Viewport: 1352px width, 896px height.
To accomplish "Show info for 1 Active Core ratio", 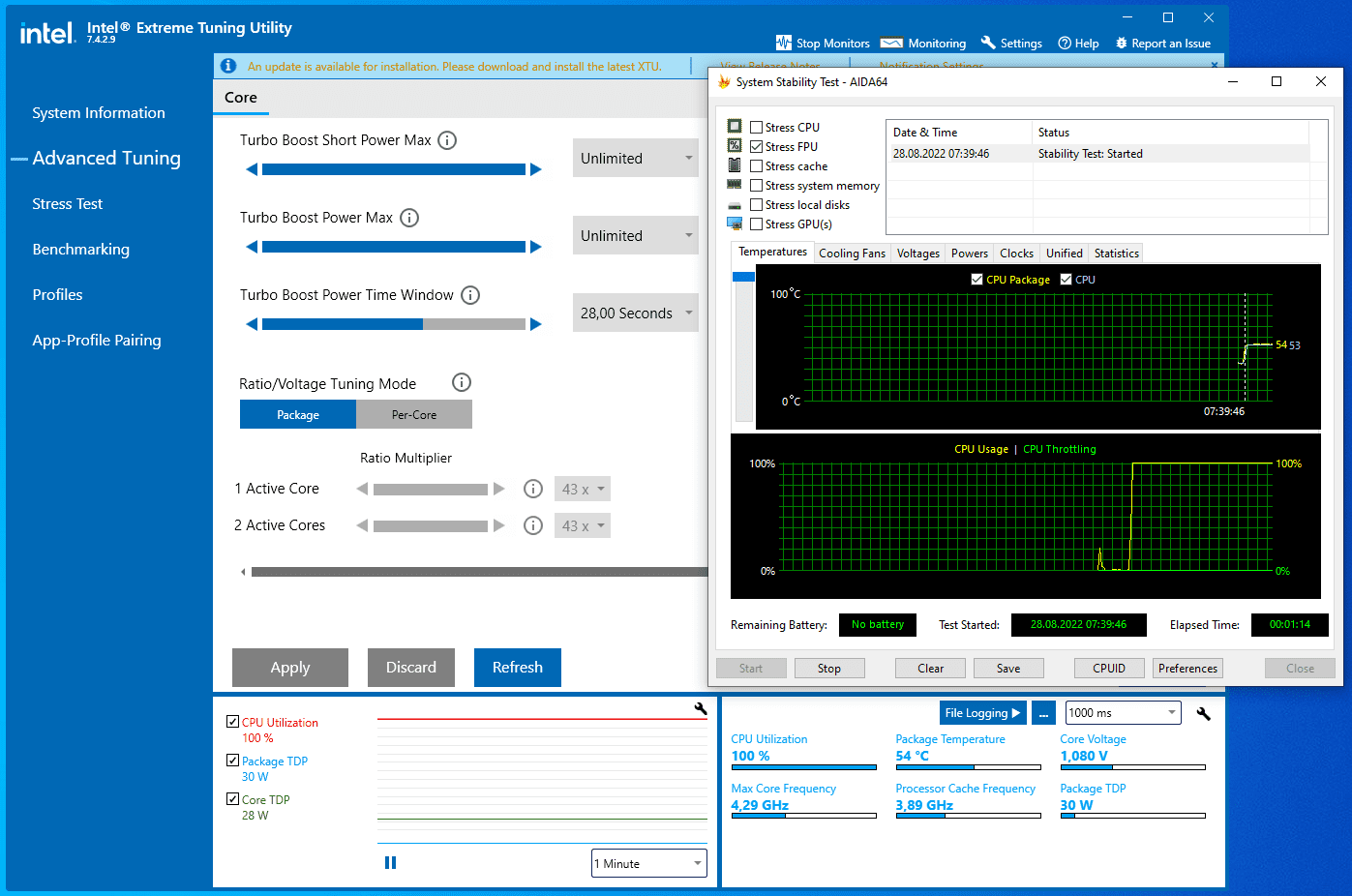I will [532, 489].
